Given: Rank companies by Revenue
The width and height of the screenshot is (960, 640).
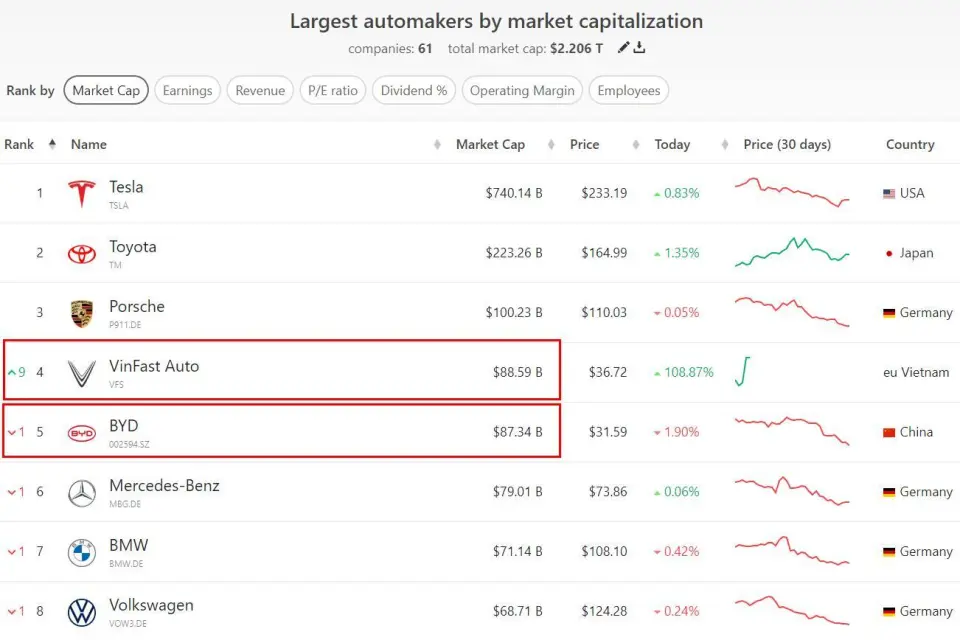Looking at the screenshot, I should point(260,90).
